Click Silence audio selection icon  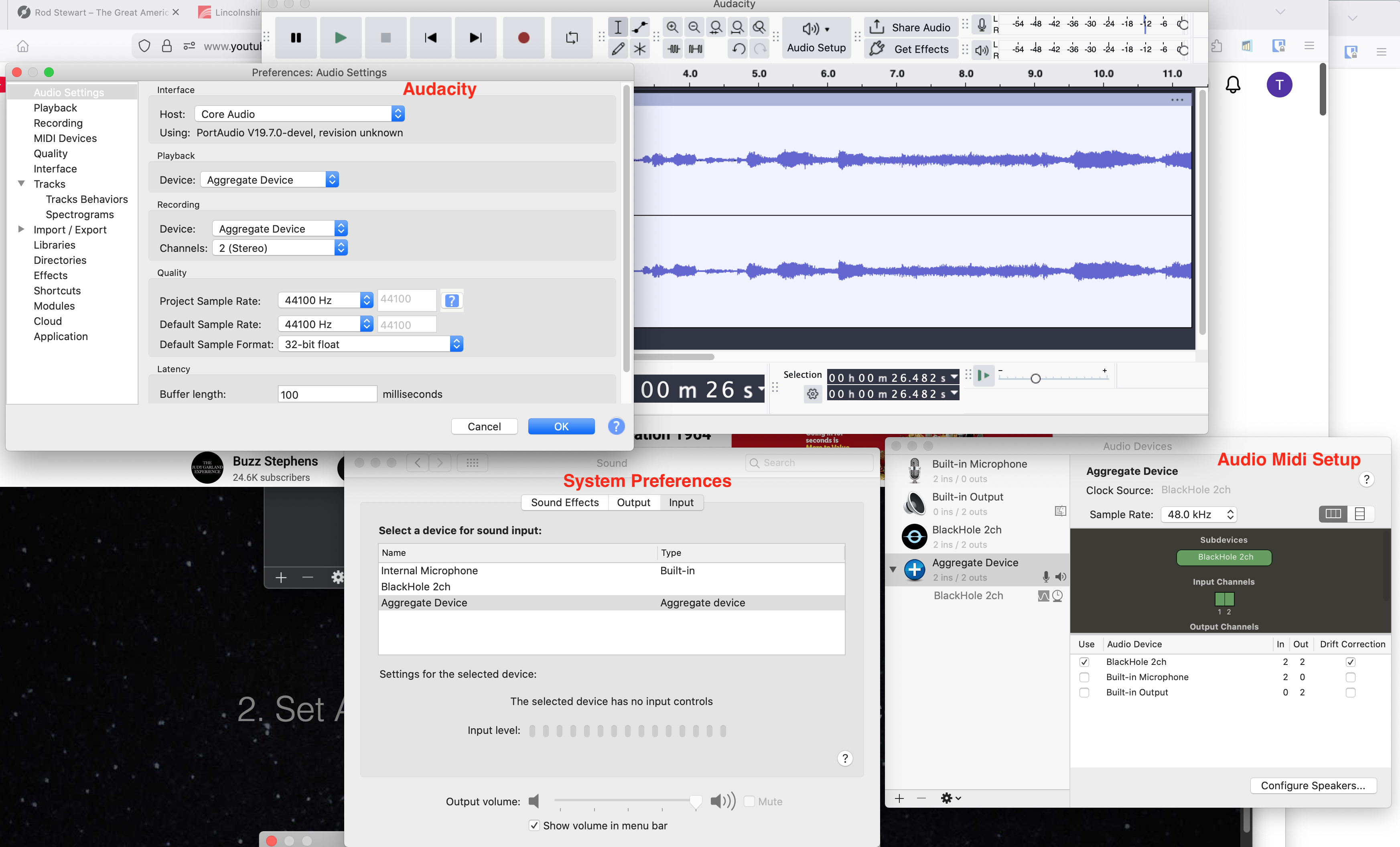tap(696, 49)
